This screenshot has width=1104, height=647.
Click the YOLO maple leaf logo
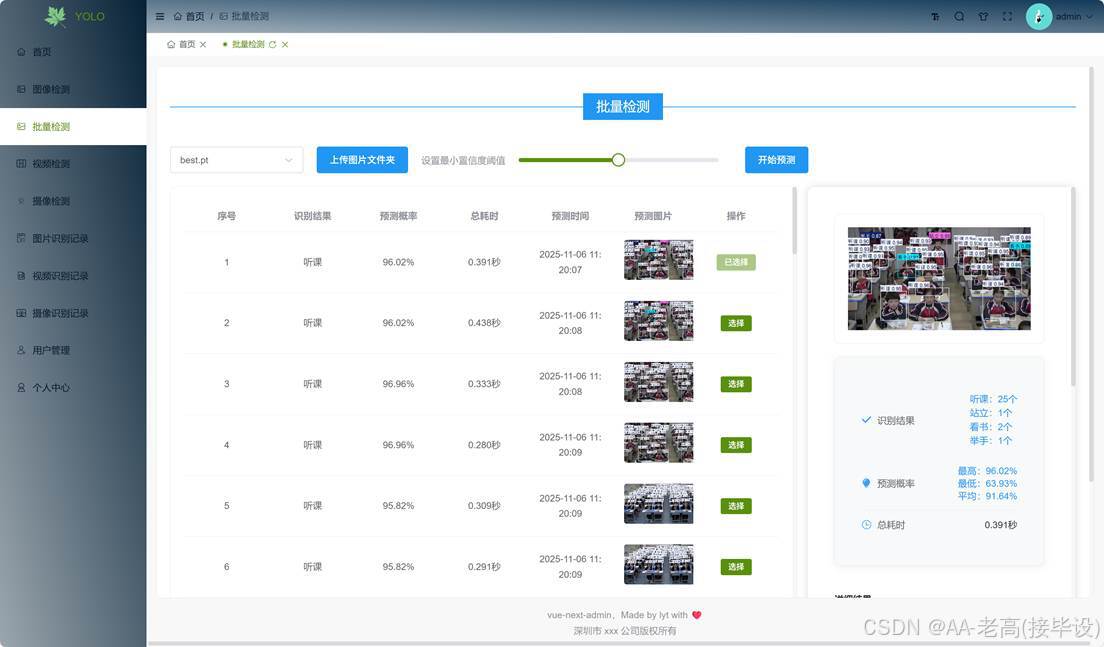(x=56, y=15)
